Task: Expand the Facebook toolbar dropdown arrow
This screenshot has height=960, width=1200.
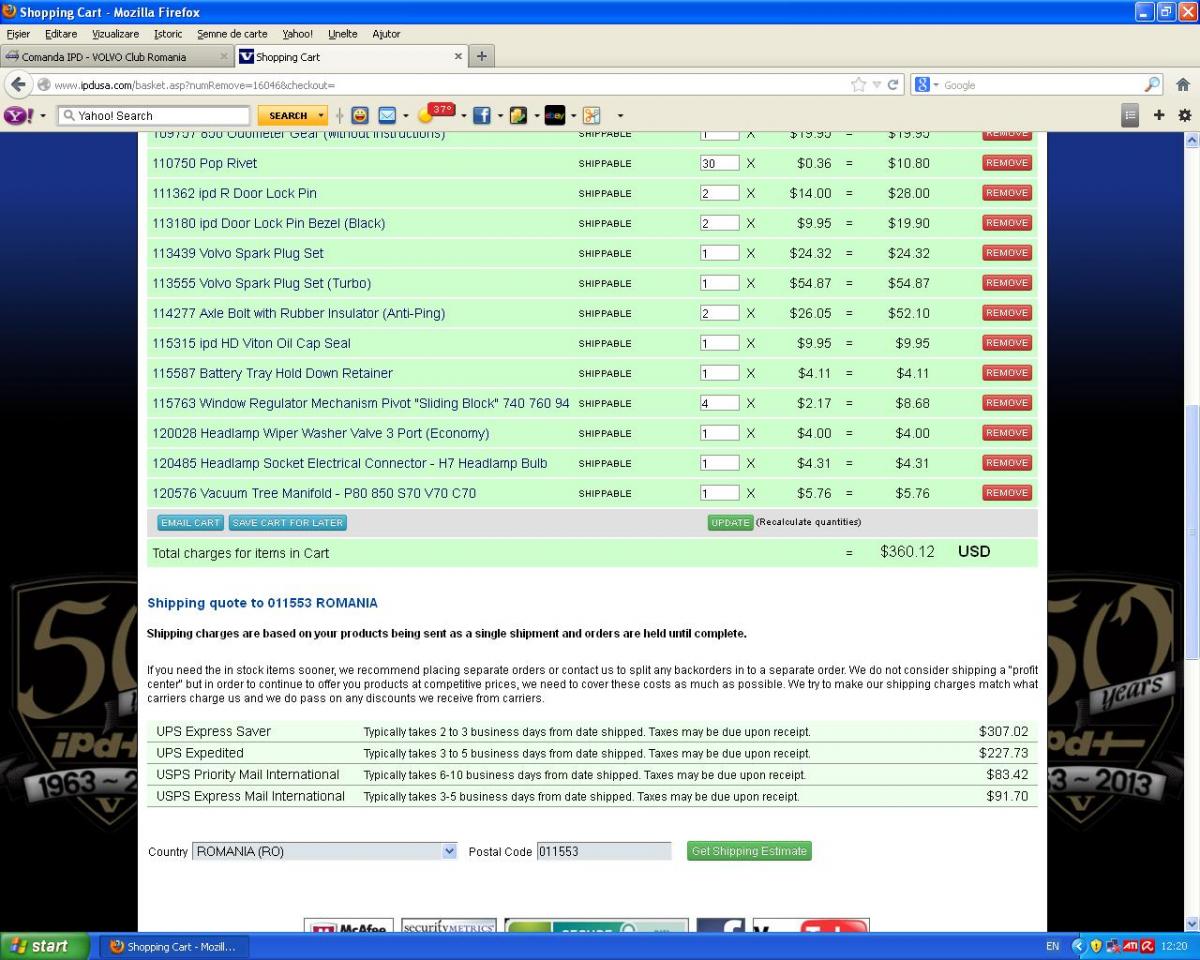Action: click(x=501, y=116)
